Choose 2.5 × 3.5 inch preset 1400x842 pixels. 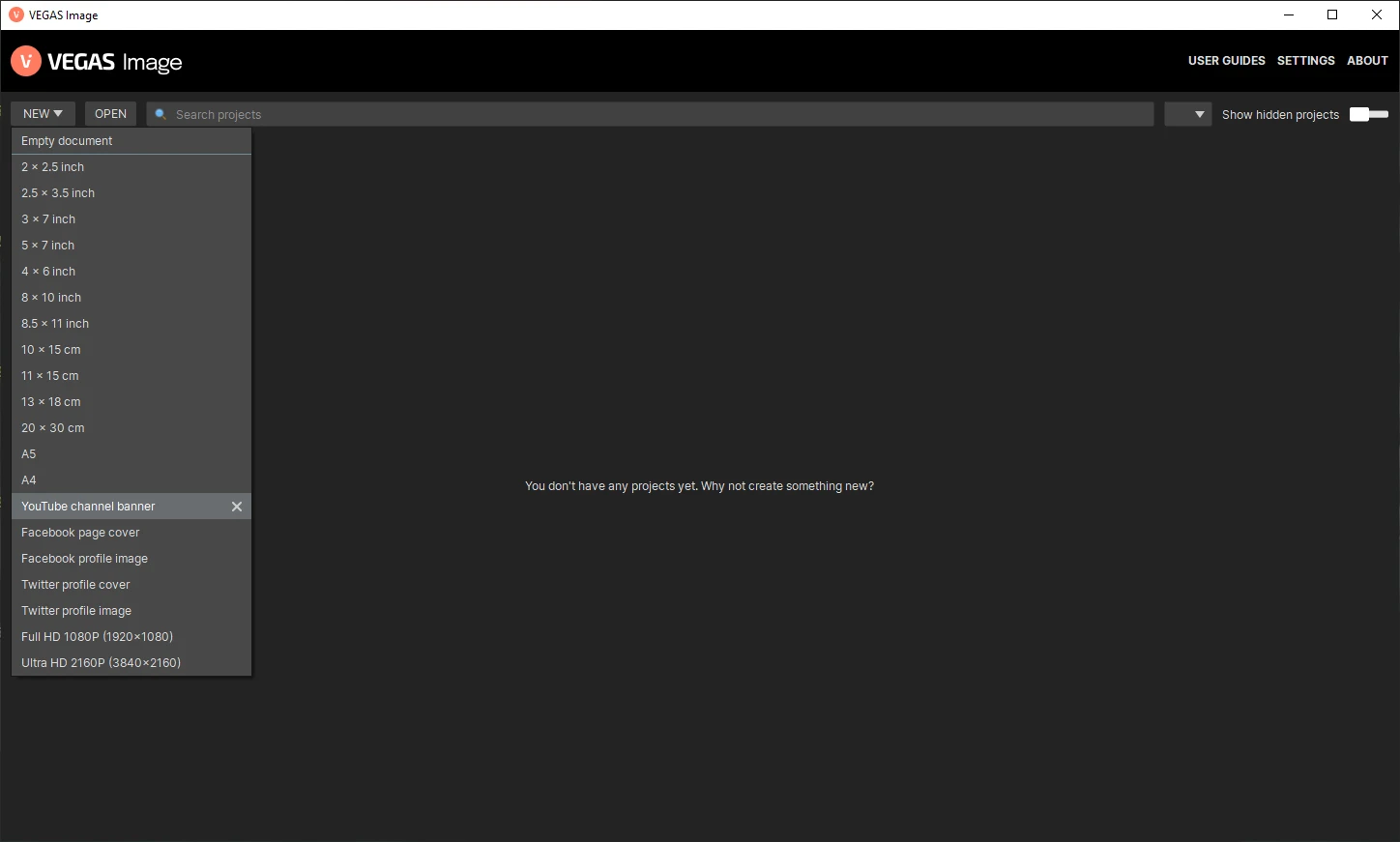click(131, 193)
